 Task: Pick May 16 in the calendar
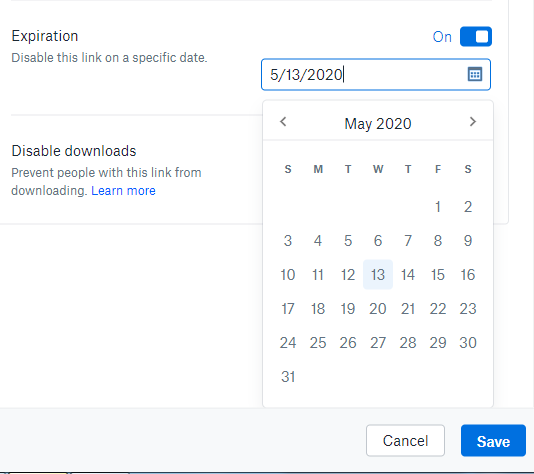[468, 275]
